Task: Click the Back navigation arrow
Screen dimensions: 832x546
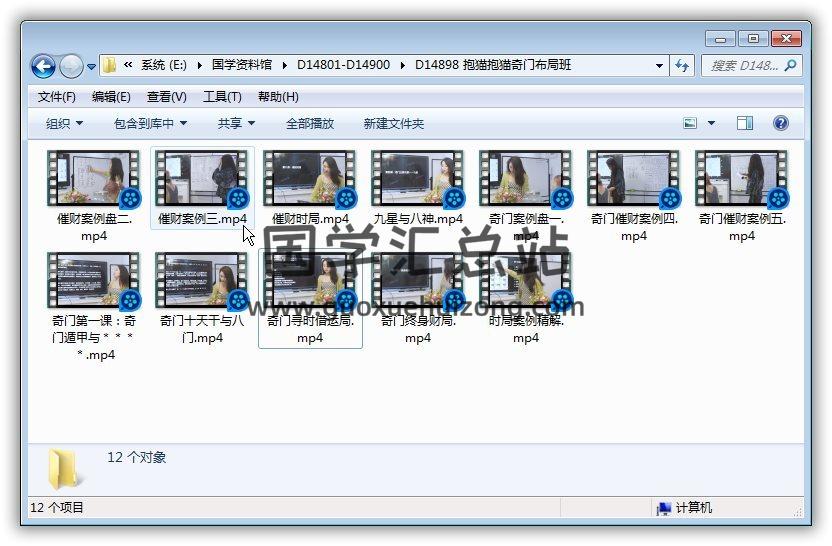Action: [x=43, y=66]
